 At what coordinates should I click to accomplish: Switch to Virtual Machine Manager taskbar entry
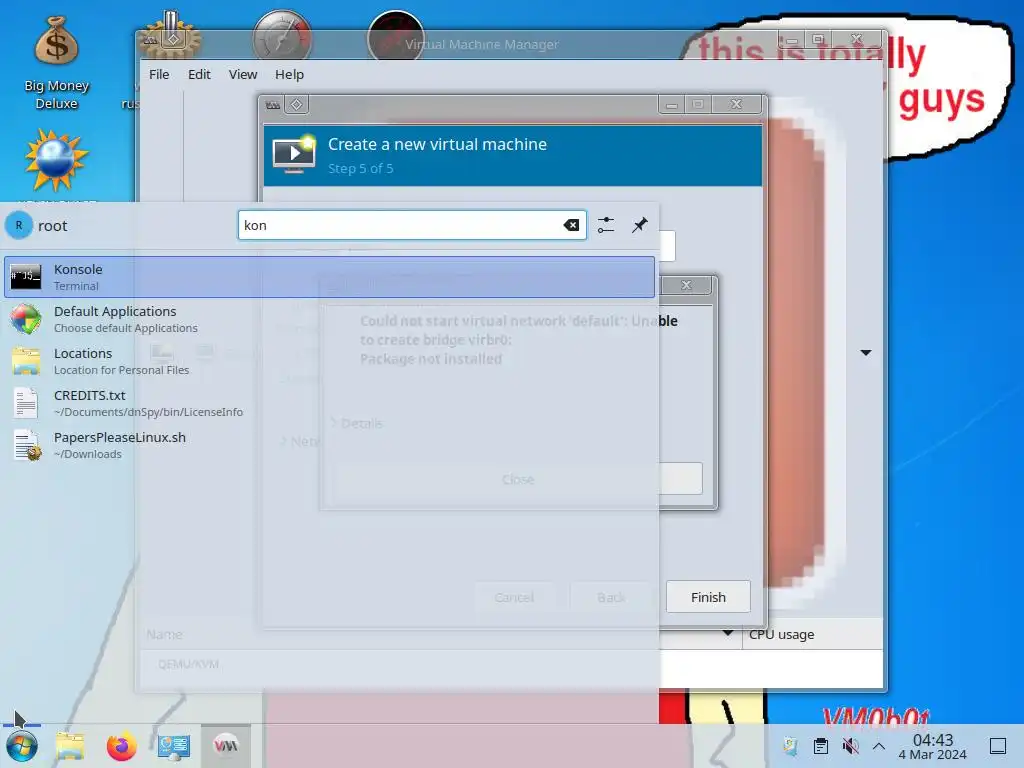(x=226, y=746)
